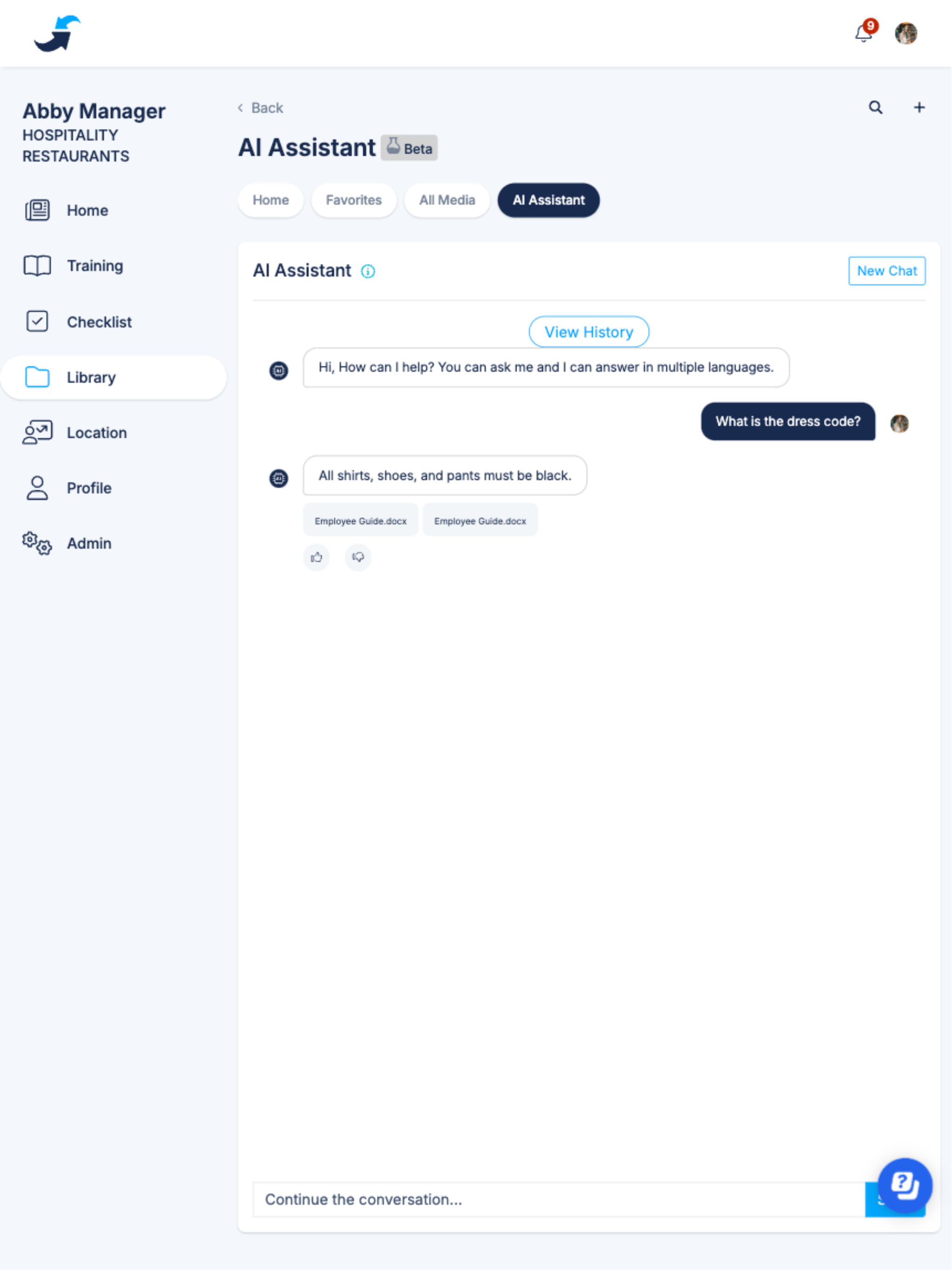The height and width of the screenshot is (1270, 952).
Task: Select the All Media tab
Action: (447, 199)
